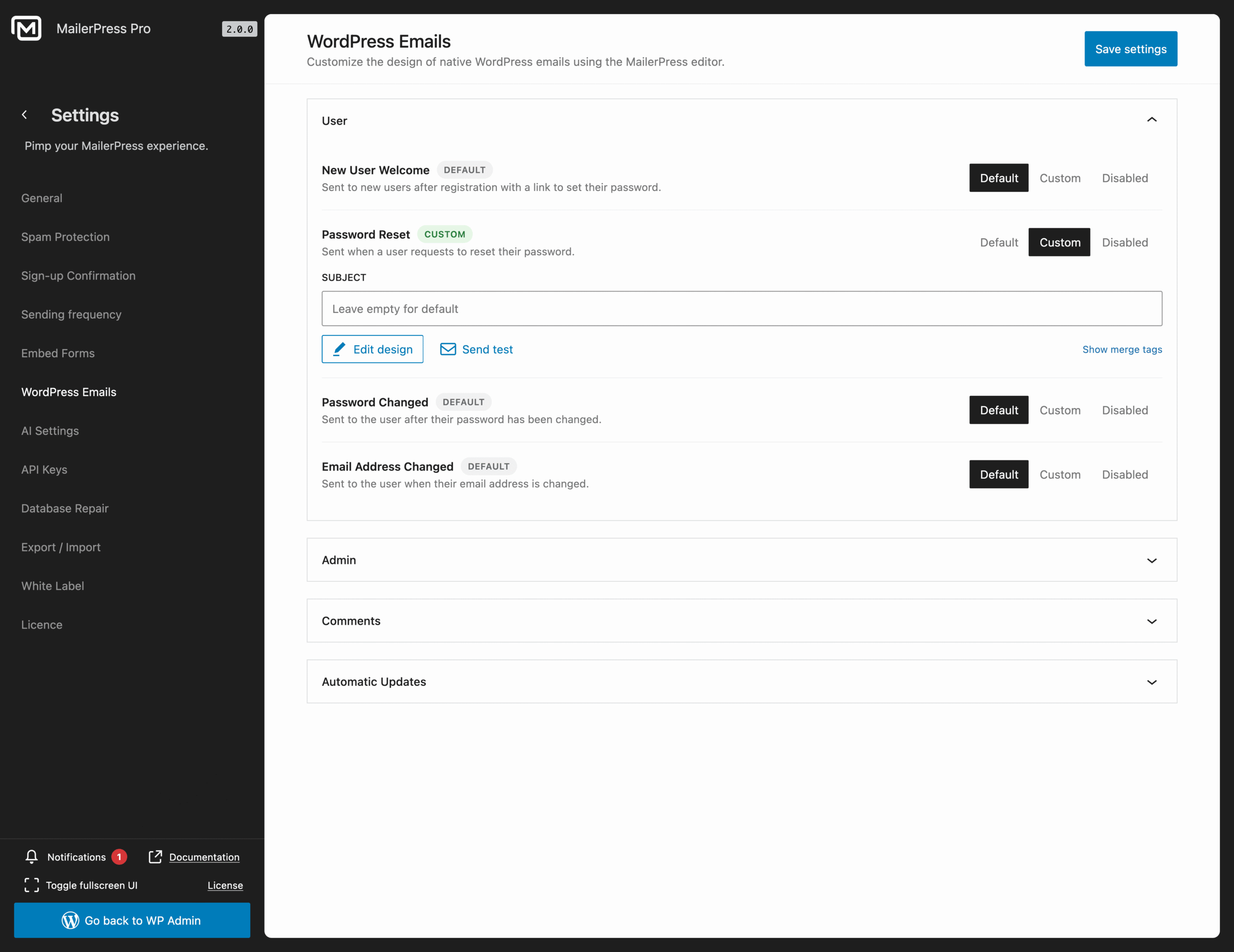Open Sending frequency settings
The image size is (1234, 952).
(x=71, y=315)
